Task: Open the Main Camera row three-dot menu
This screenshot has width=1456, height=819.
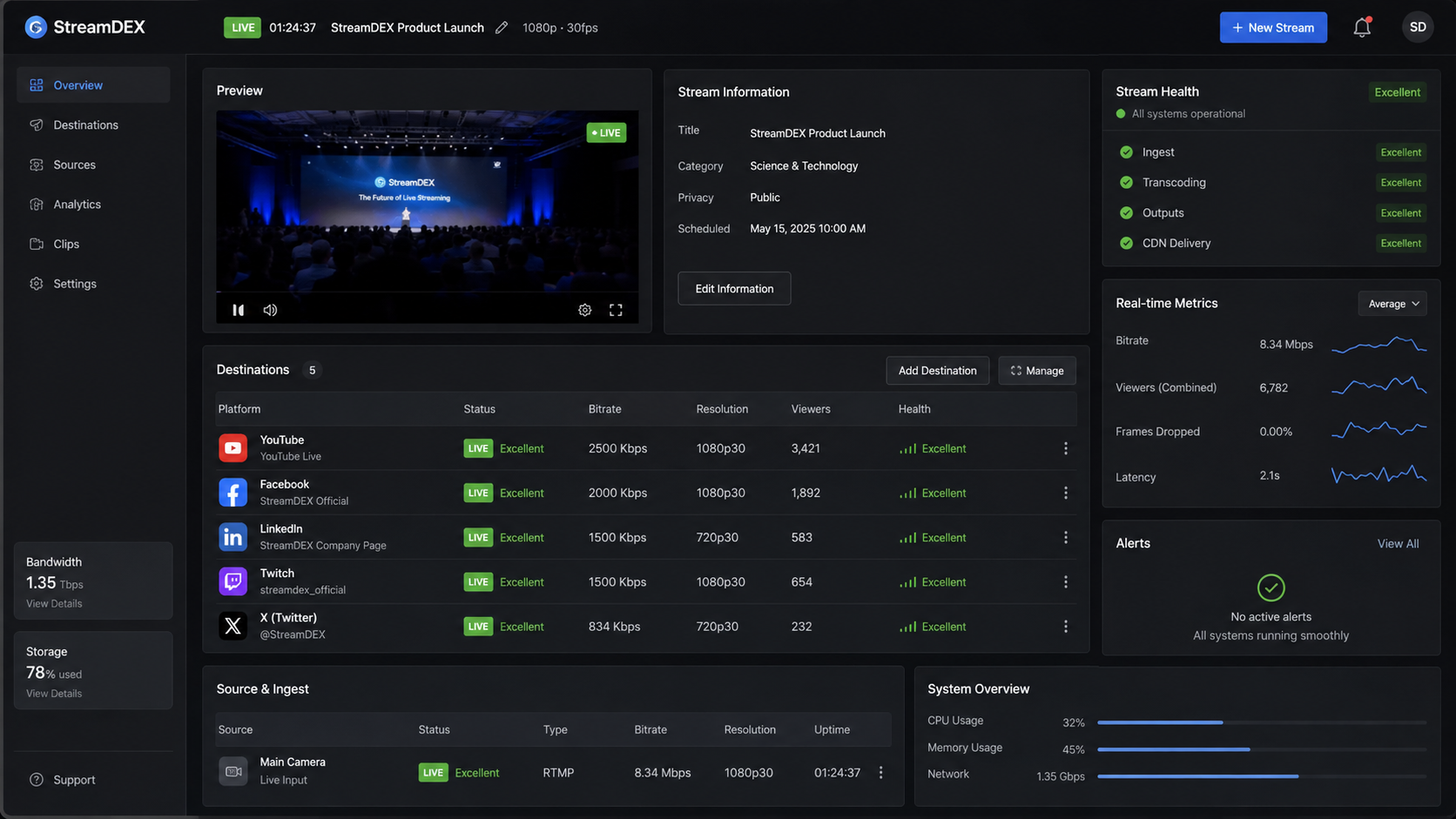Action: [x=881, y=773]
